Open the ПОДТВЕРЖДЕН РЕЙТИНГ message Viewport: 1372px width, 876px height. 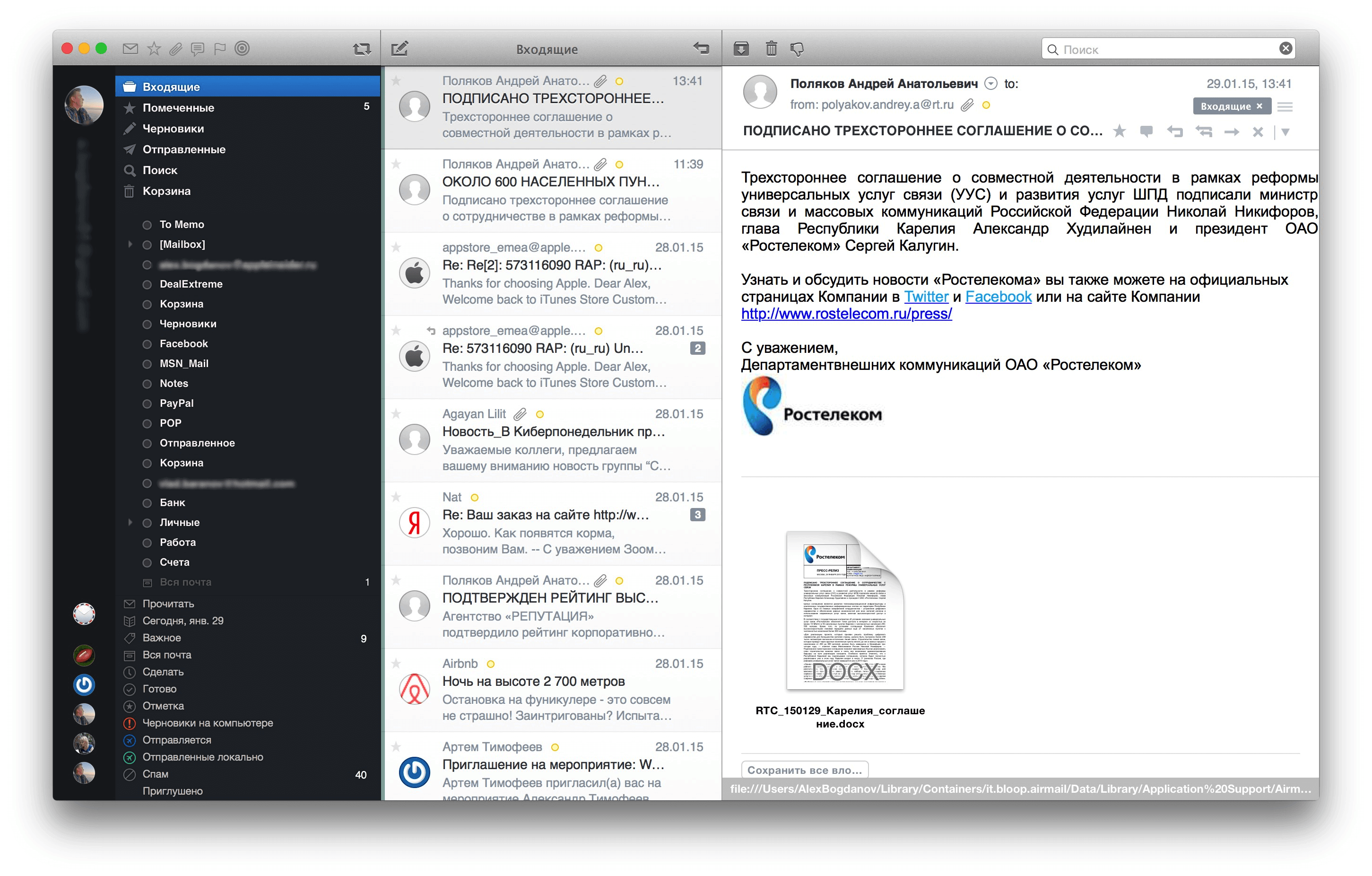[x=553, y=606]
